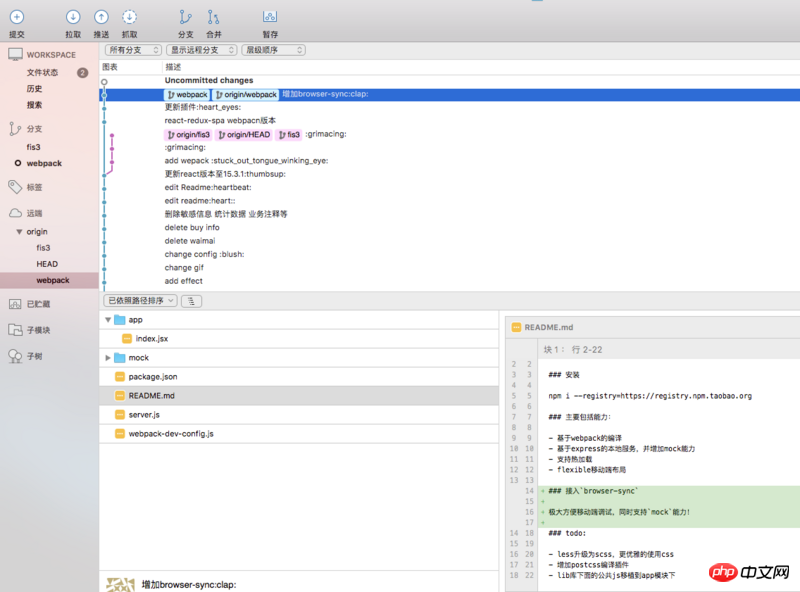Click the README.md diff header file icon
This screenshot has height=592, width=800.
coord(516,327)
